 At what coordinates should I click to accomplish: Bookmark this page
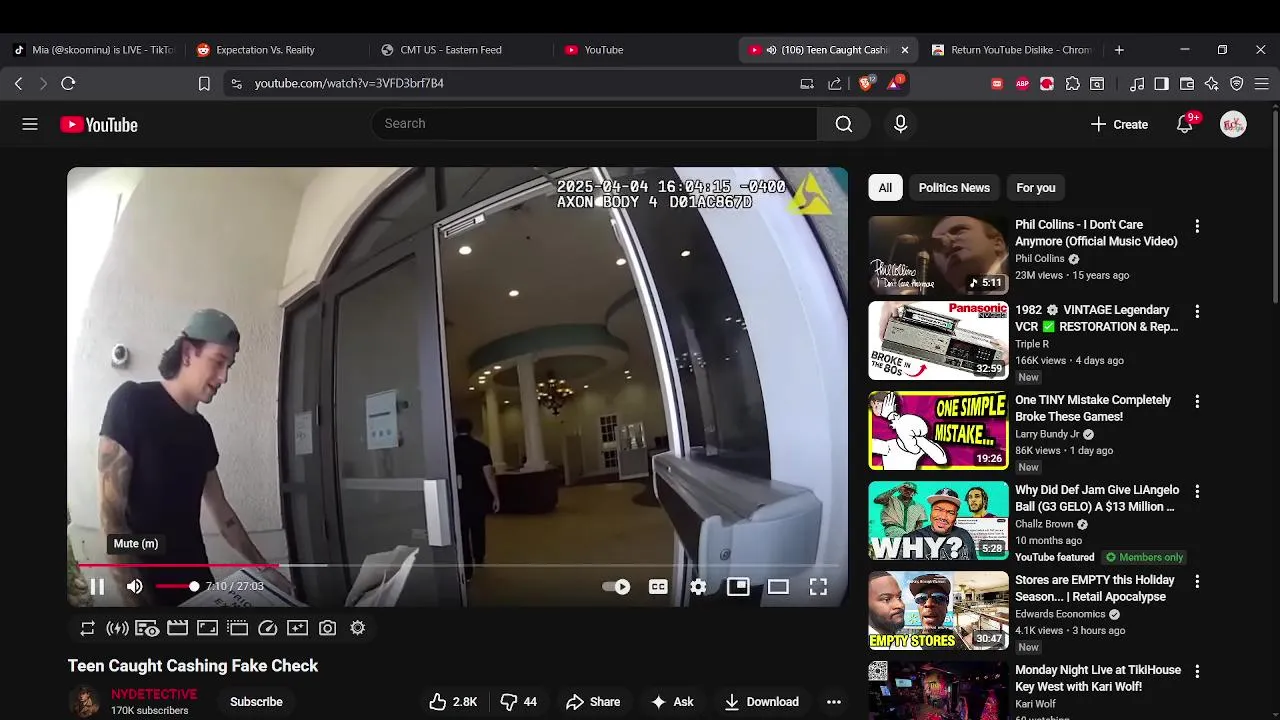tap(204, 84)
